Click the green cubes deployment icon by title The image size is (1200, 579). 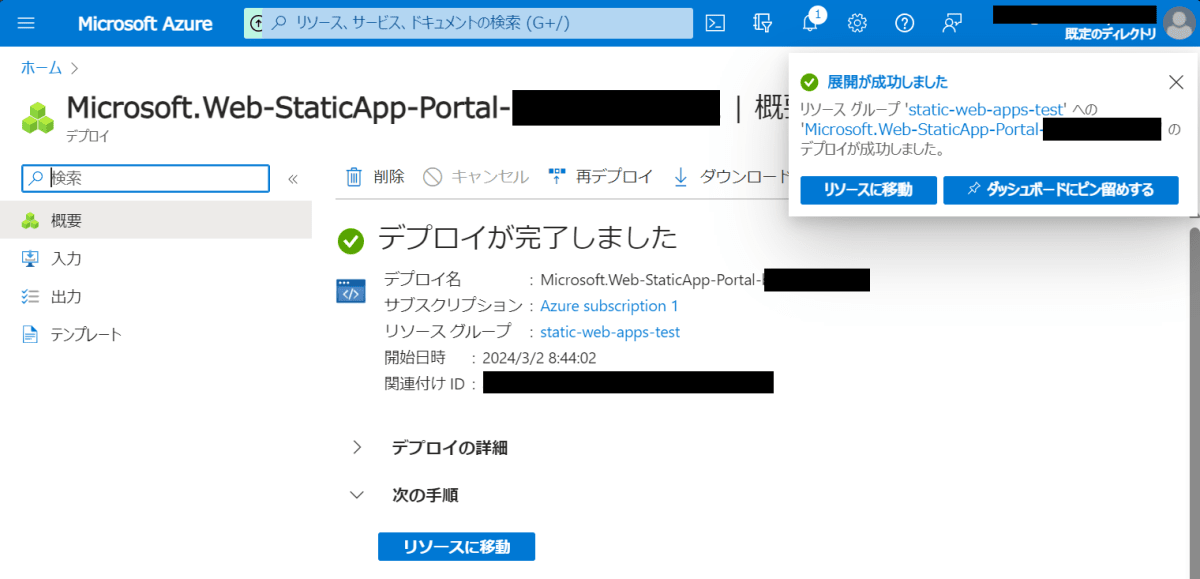pyautogui.click(x=40, y=117)
